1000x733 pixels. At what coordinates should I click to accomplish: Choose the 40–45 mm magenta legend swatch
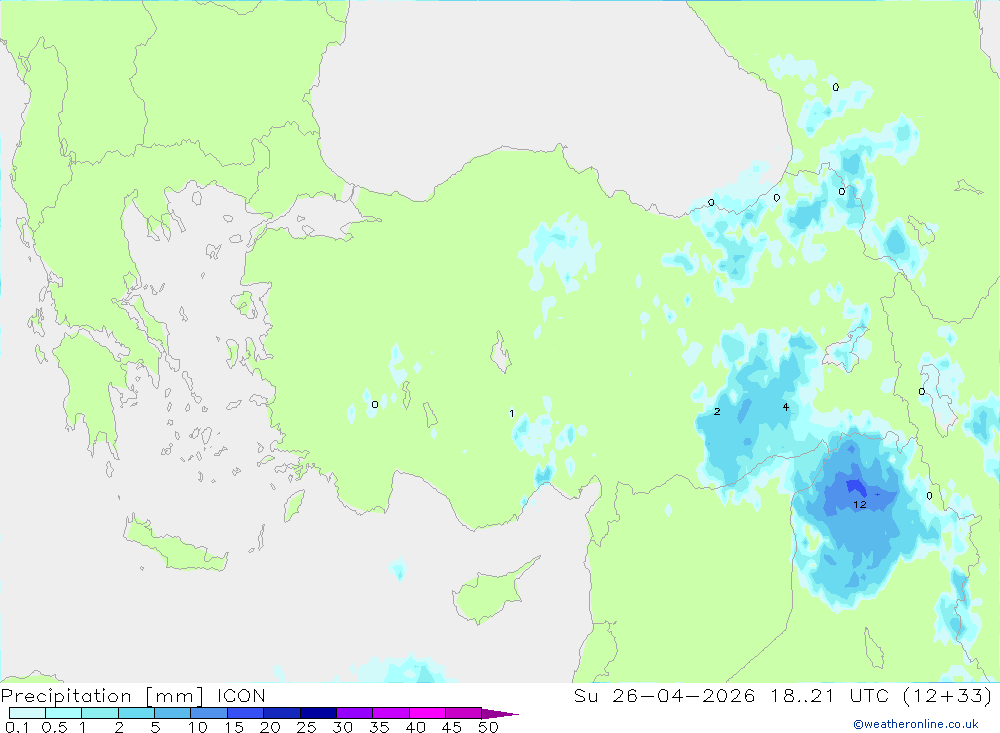[427, 713]
